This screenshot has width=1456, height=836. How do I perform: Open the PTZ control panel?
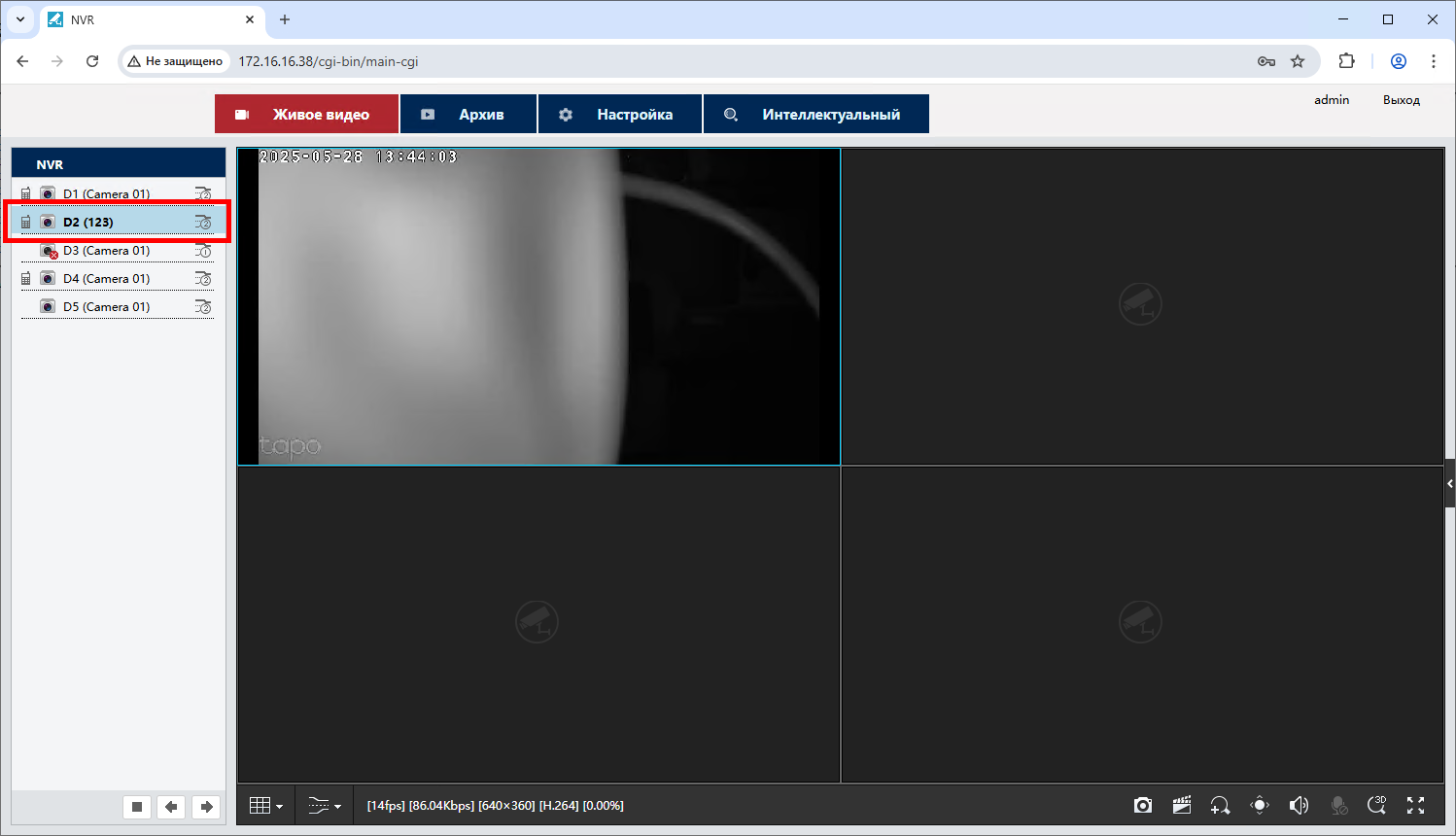point(1260,805)
